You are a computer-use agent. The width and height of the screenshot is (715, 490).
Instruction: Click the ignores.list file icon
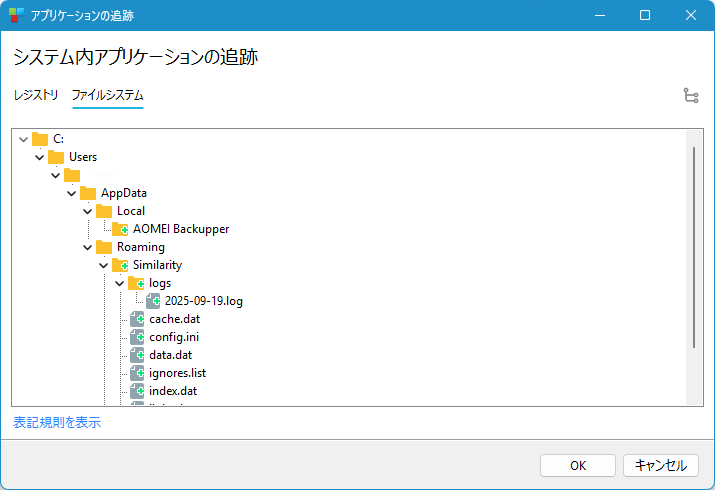click(136, 373)
